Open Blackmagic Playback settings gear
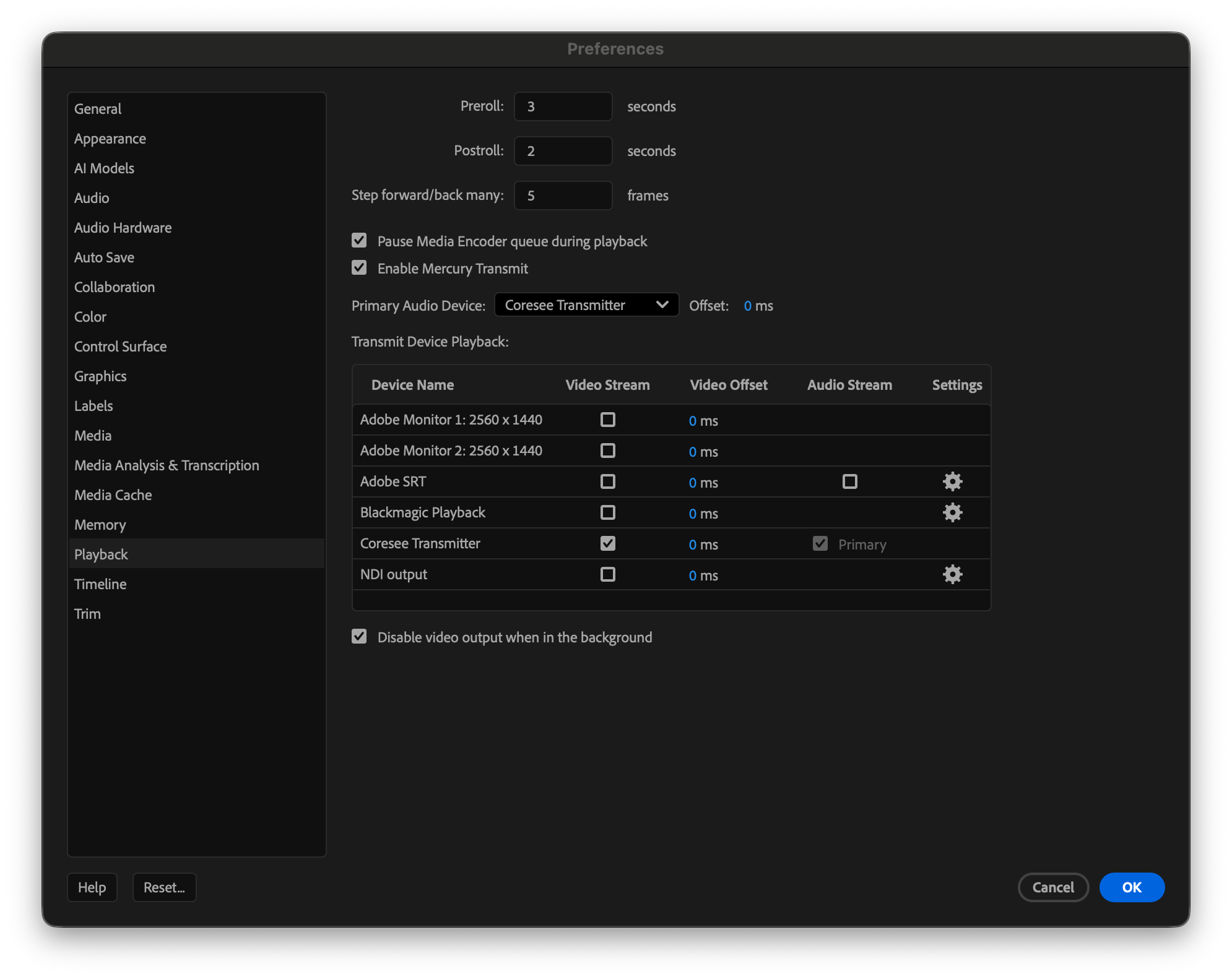The image size is (1232, 979). [x=952, y=512]
